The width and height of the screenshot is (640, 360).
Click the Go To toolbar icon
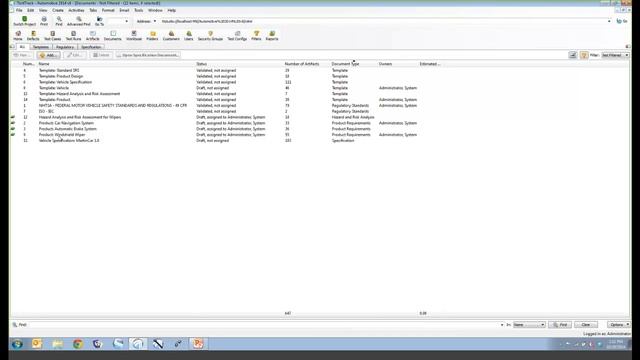pyautogui.click(x=99, y=21)
